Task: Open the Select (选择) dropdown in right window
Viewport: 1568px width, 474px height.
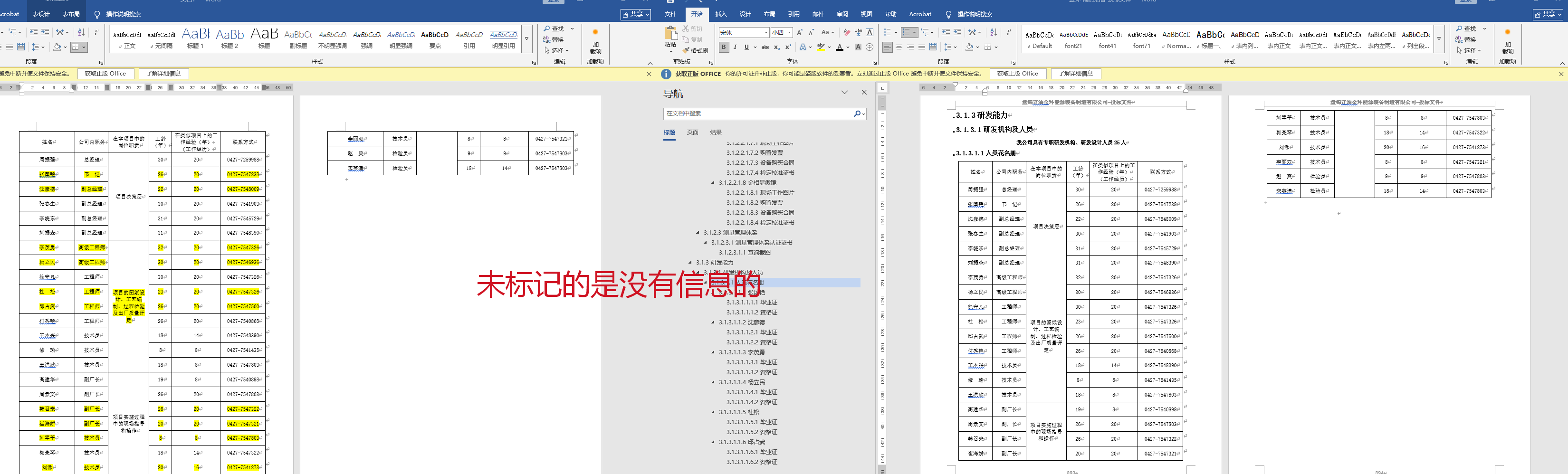Action: 1468,50
